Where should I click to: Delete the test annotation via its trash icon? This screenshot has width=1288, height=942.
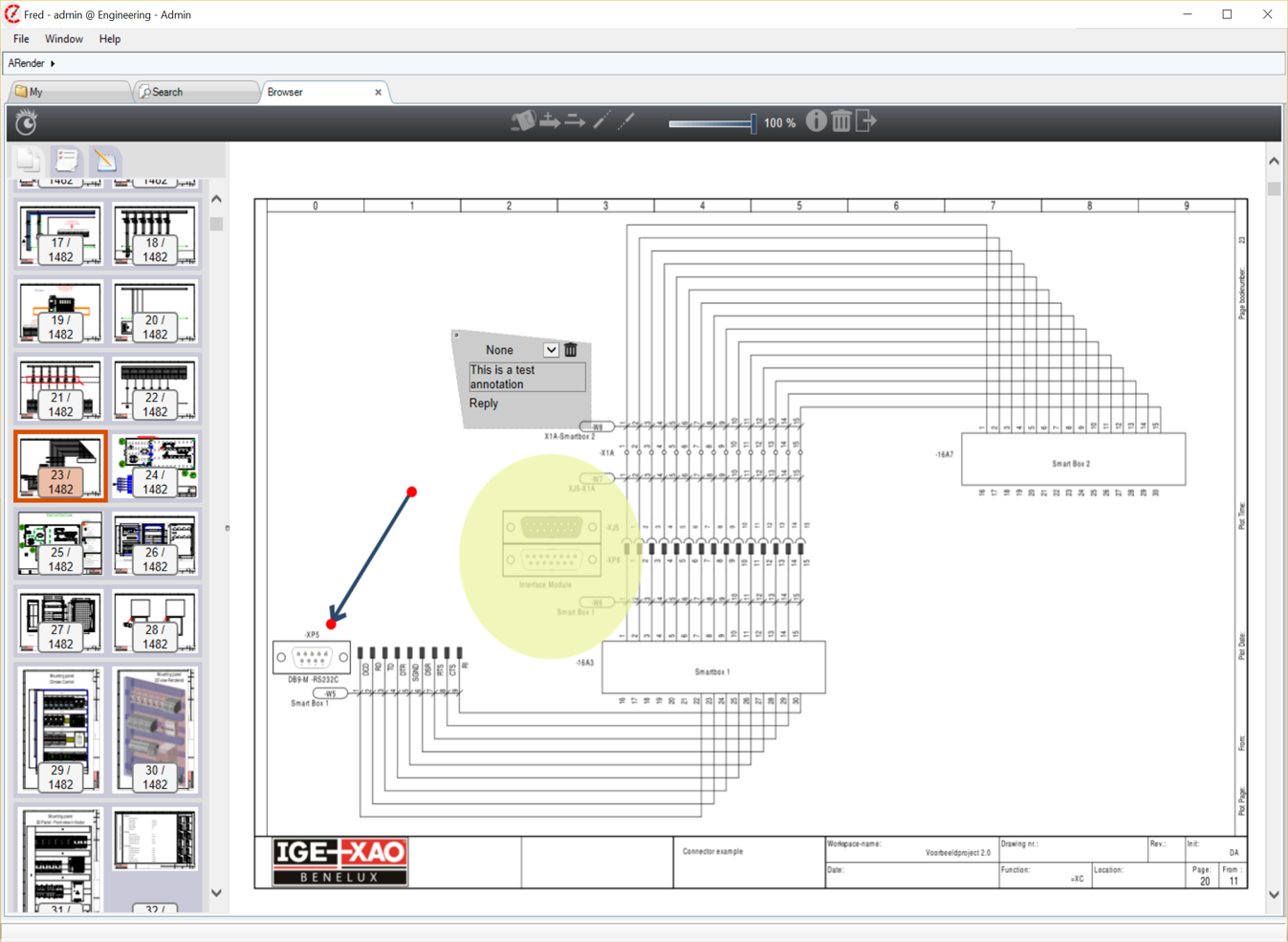(x=571, y=350)
